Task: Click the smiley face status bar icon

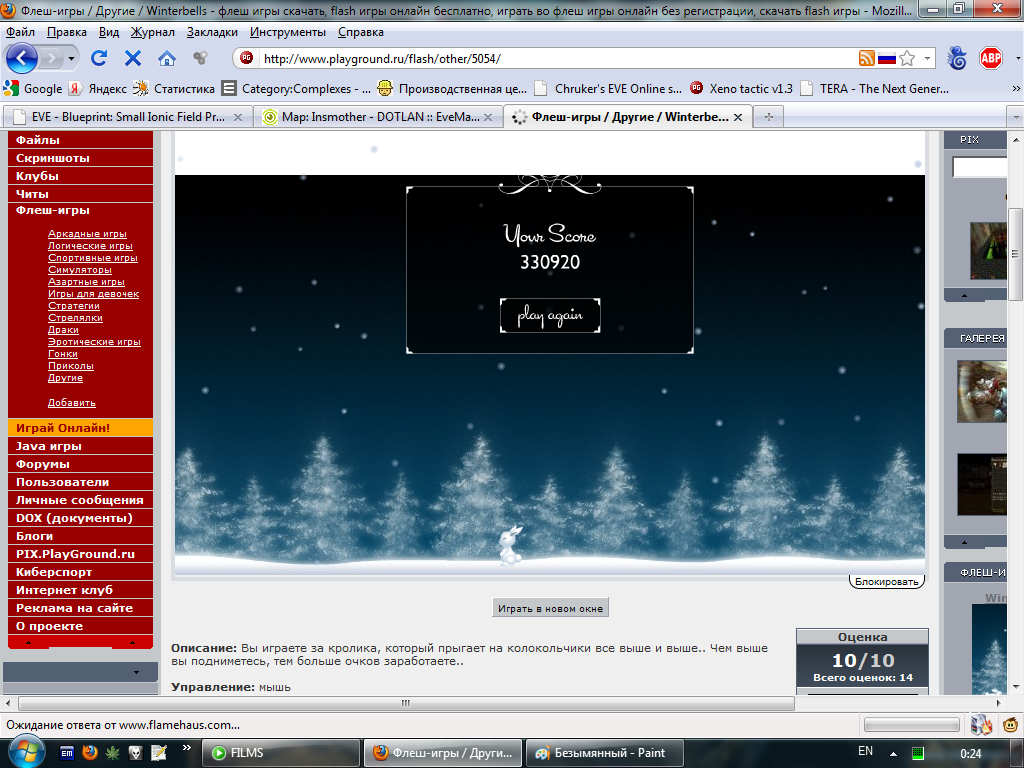Action: tap(1011, 724)
